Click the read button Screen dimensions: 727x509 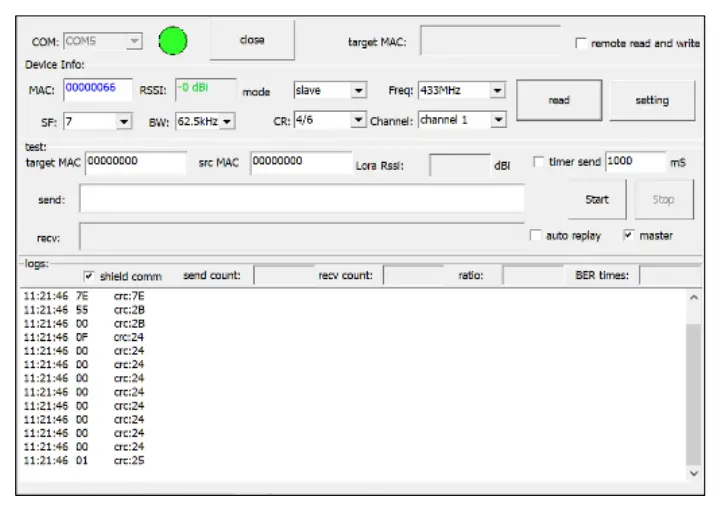pos(559,100)
